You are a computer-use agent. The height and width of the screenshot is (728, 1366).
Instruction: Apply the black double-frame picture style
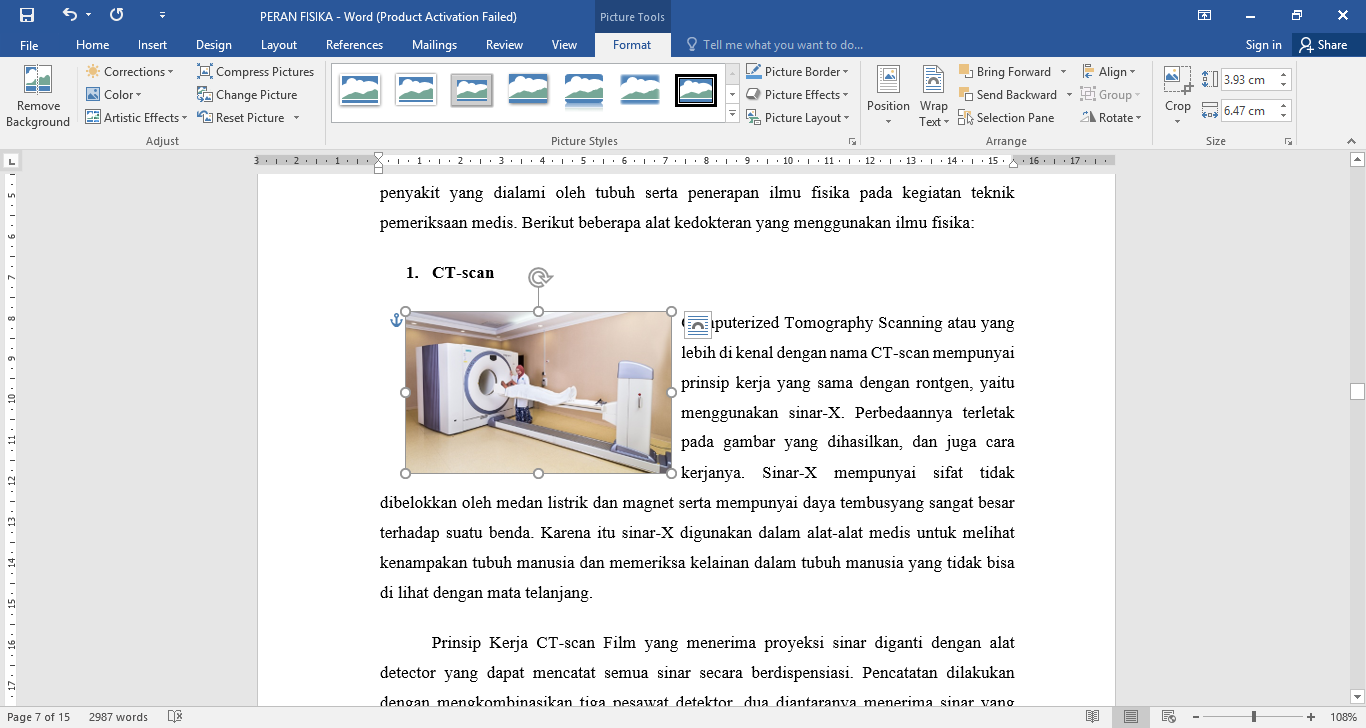[695, 90]
